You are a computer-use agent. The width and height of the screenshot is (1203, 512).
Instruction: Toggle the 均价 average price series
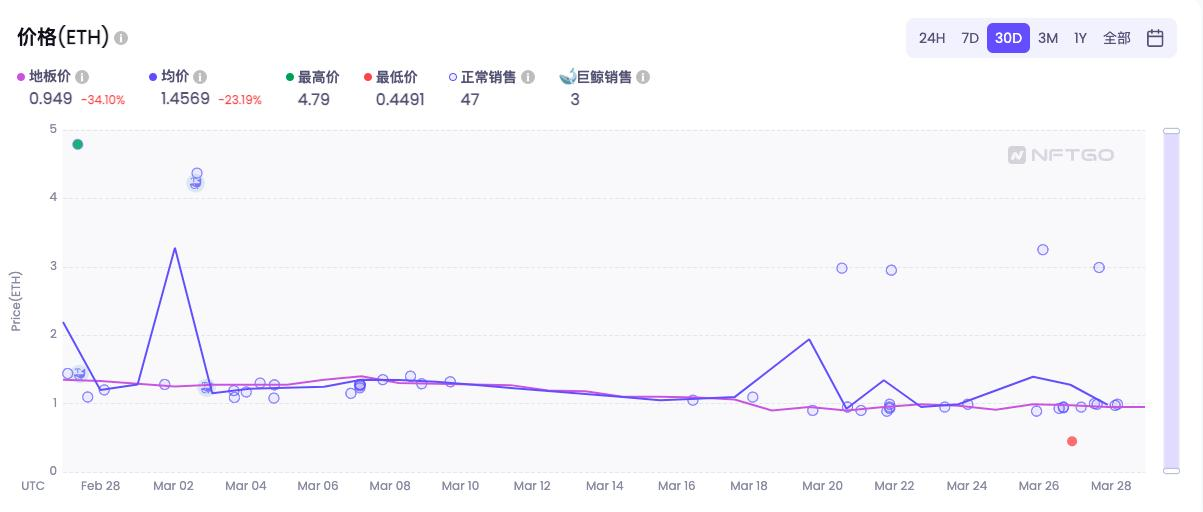coord(169,77)
